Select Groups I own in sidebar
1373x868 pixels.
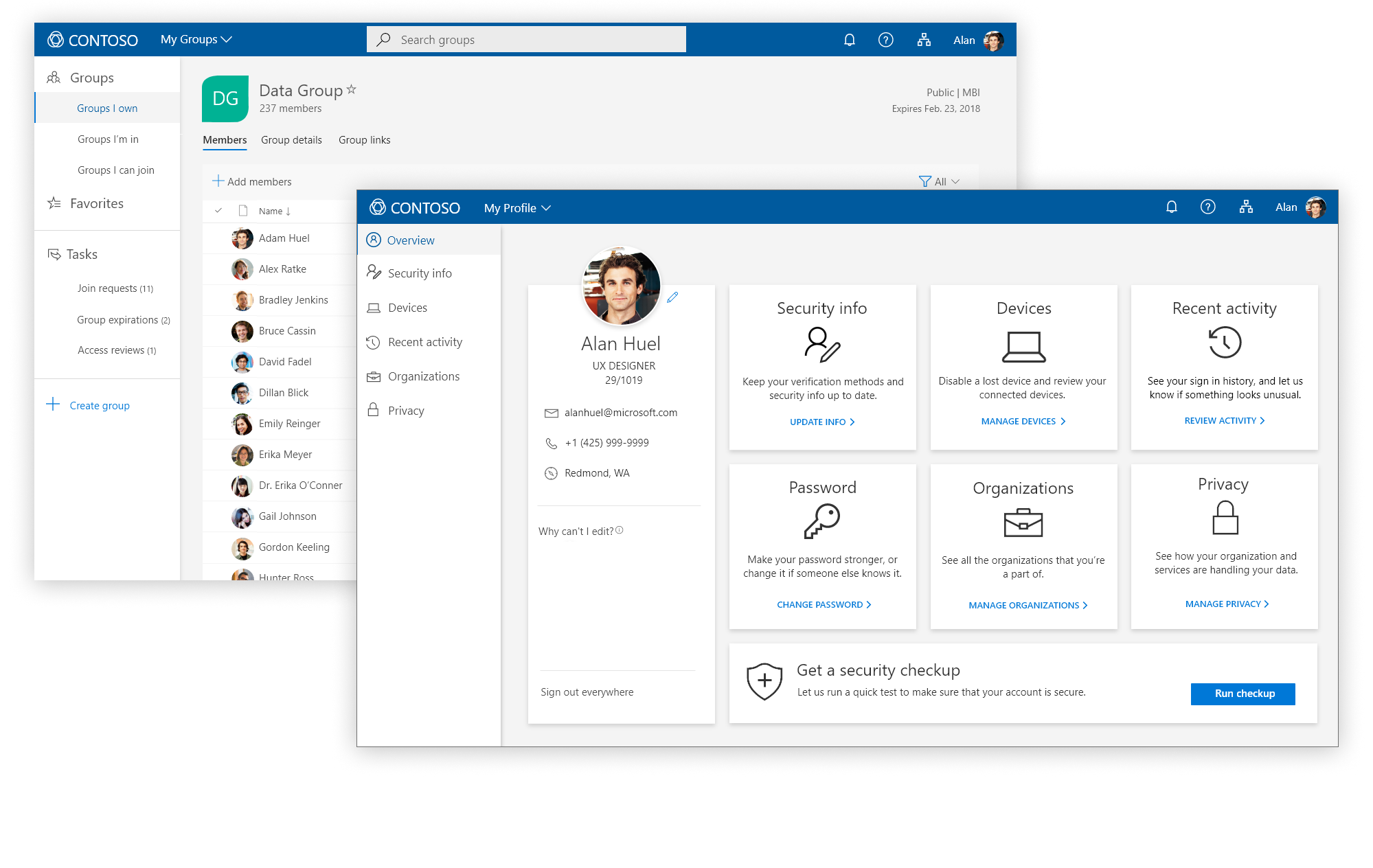coord(107,108)
